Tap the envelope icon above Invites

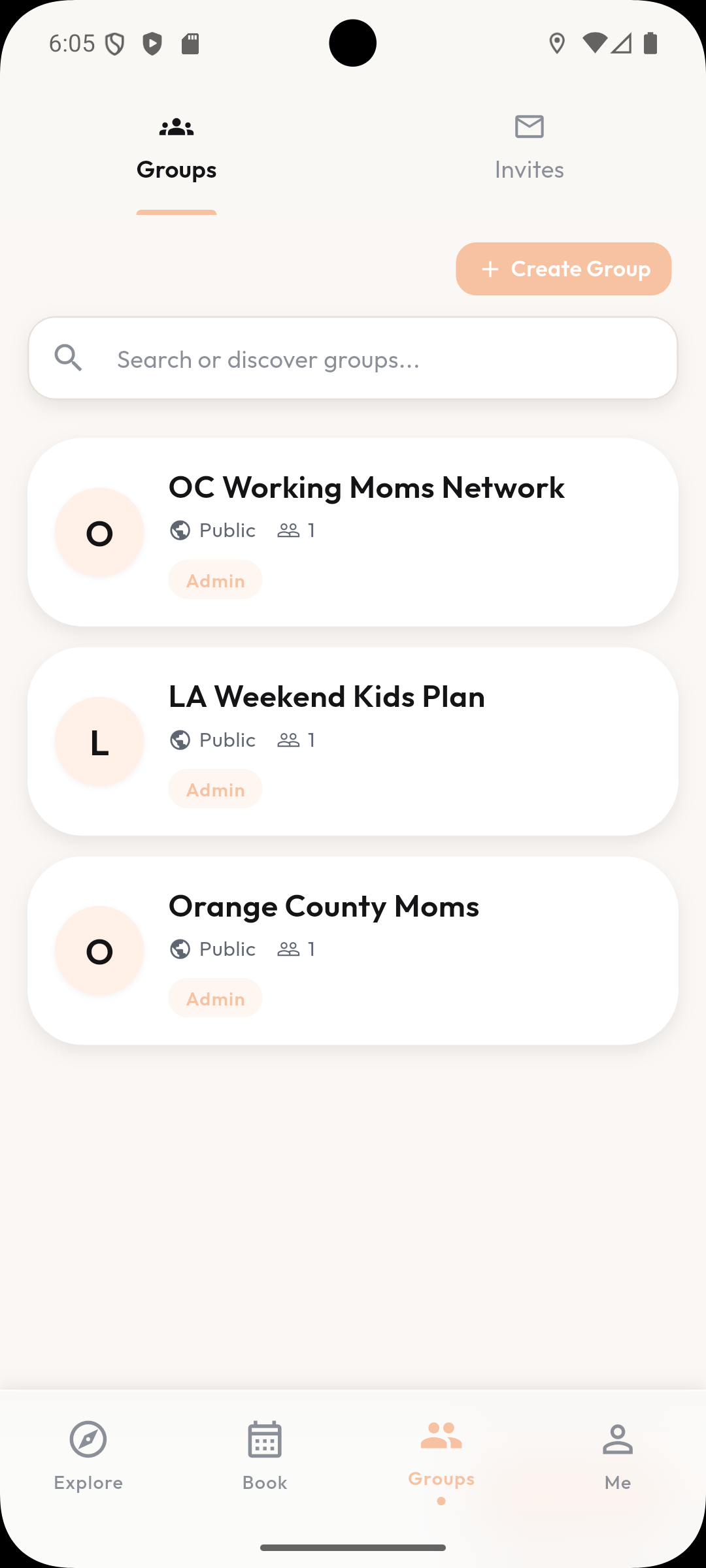point(529,126)
